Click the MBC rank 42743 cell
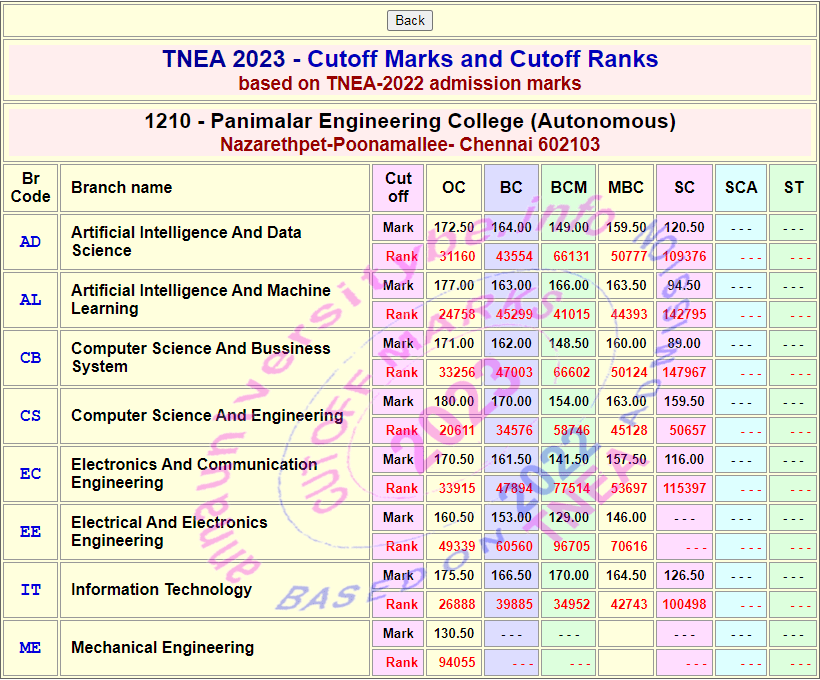The height and width of the screenshot is (680, 820). (x=626, y=605)
